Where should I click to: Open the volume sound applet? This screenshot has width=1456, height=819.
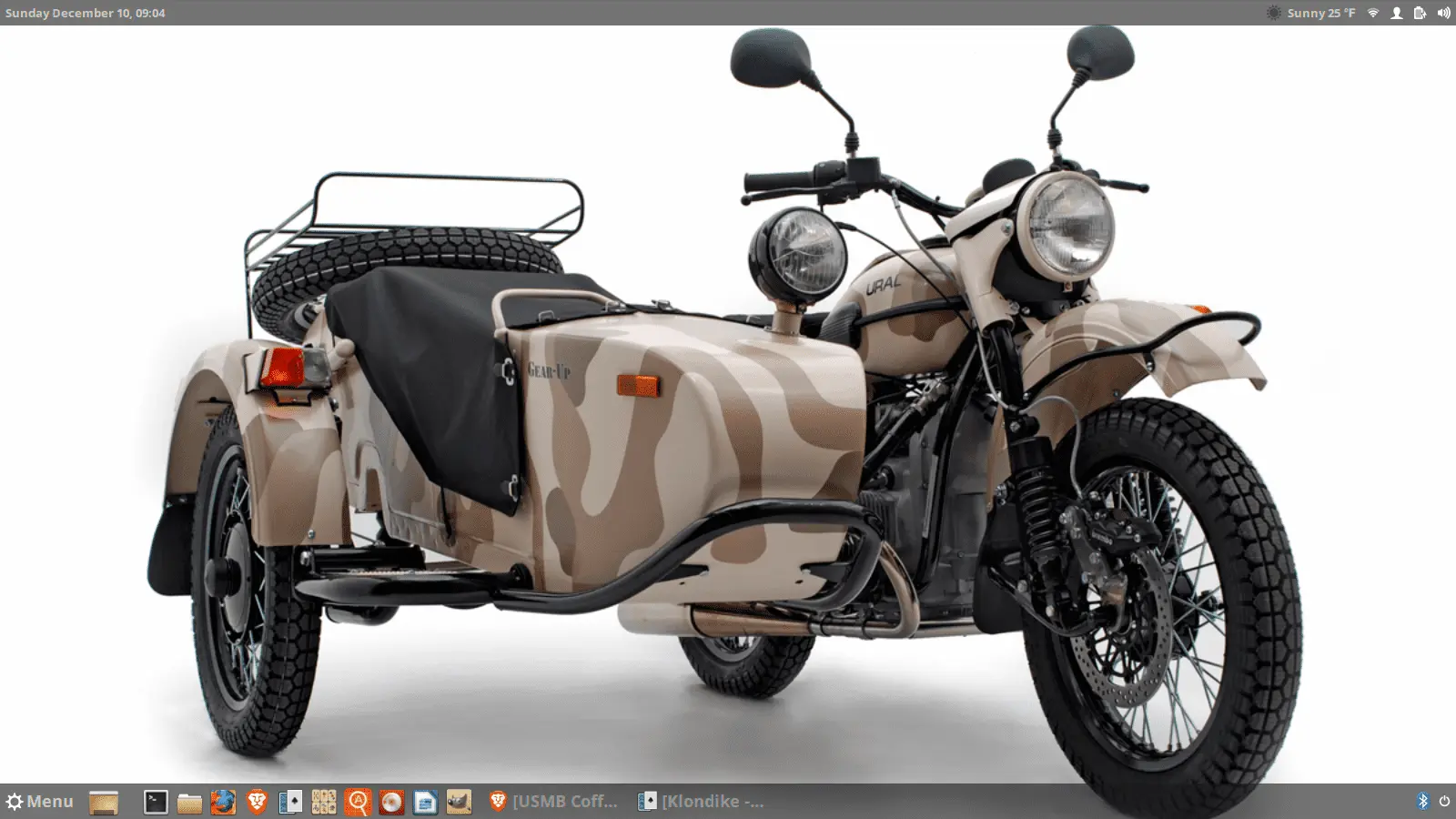click(x=1443, y=13)
